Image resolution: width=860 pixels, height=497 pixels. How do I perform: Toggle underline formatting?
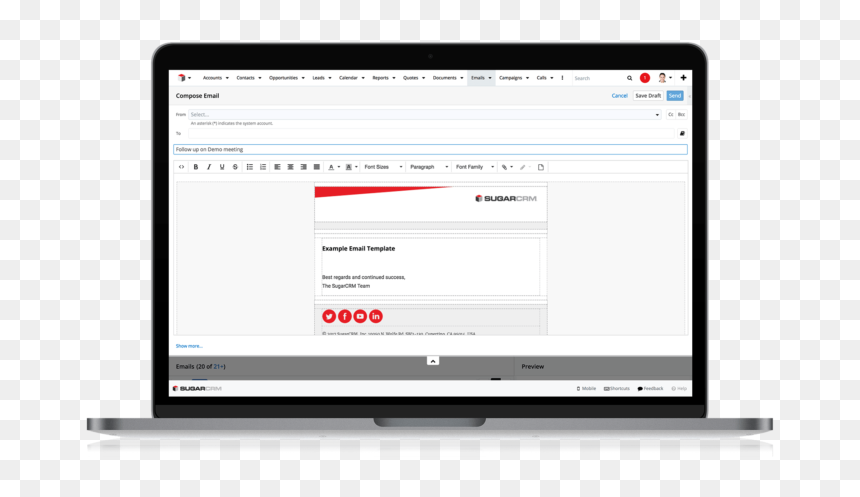click(x=222, y=167)
